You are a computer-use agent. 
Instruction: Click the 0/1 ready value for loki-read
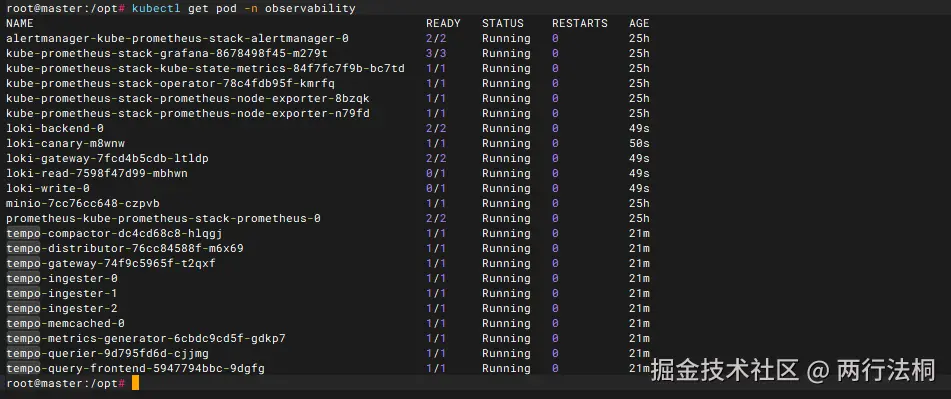(x=436, y=173)
